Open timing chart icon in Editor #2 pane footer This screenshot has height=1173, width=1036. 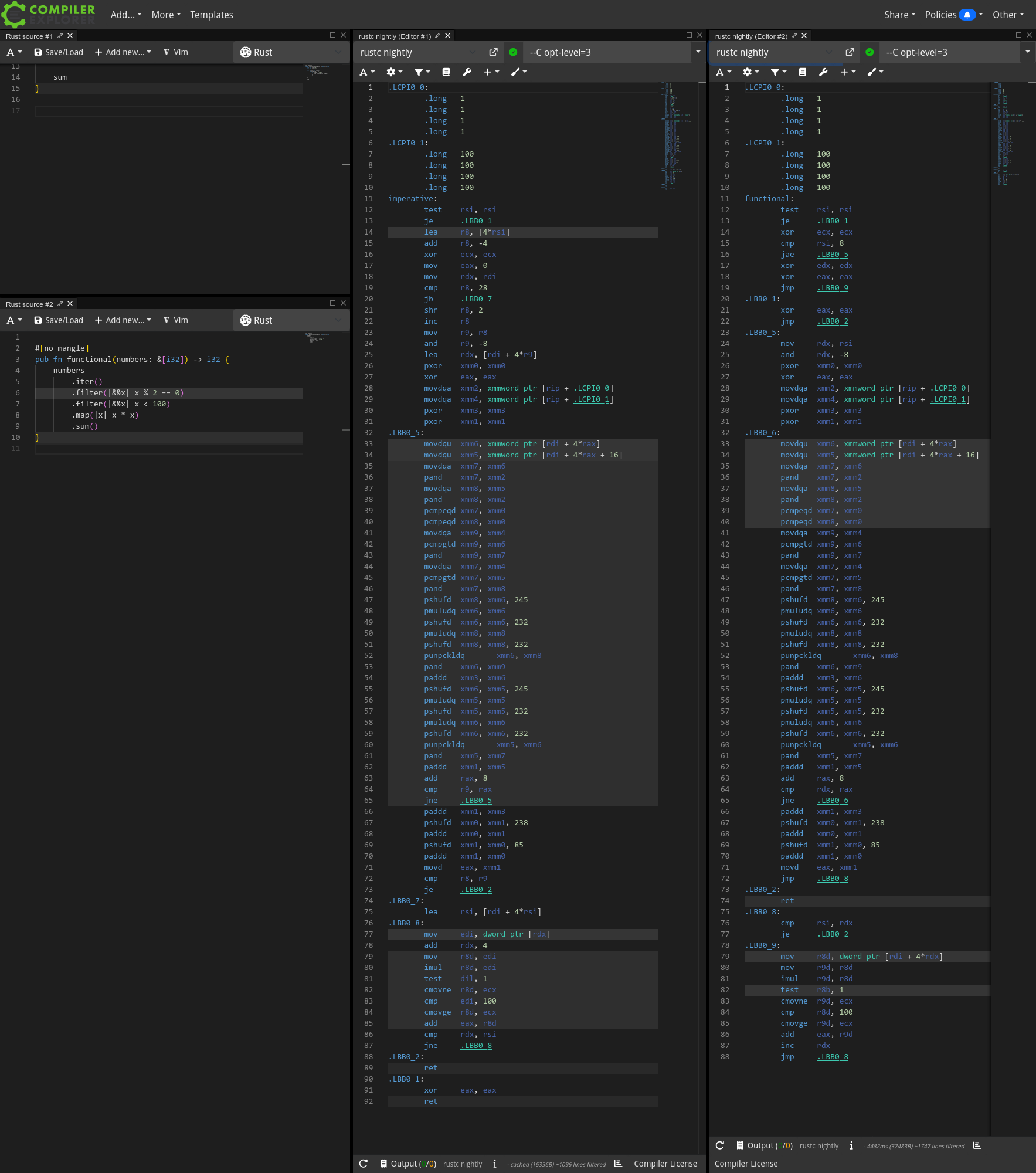977,1145
